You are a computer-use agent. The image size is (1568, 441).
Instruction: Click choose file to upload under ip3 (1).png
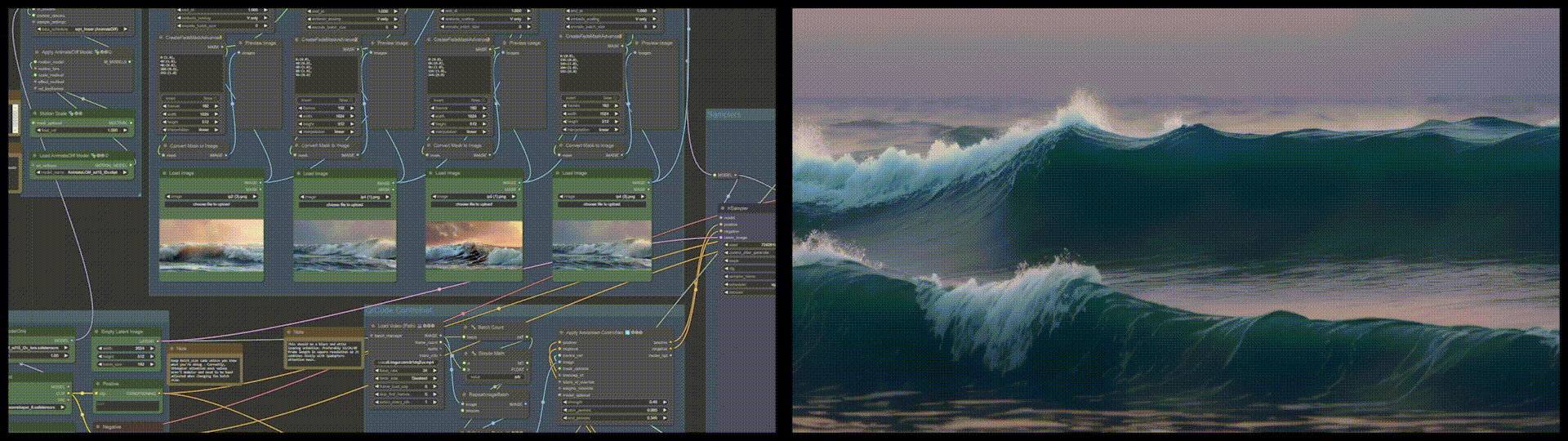(474, 204)
